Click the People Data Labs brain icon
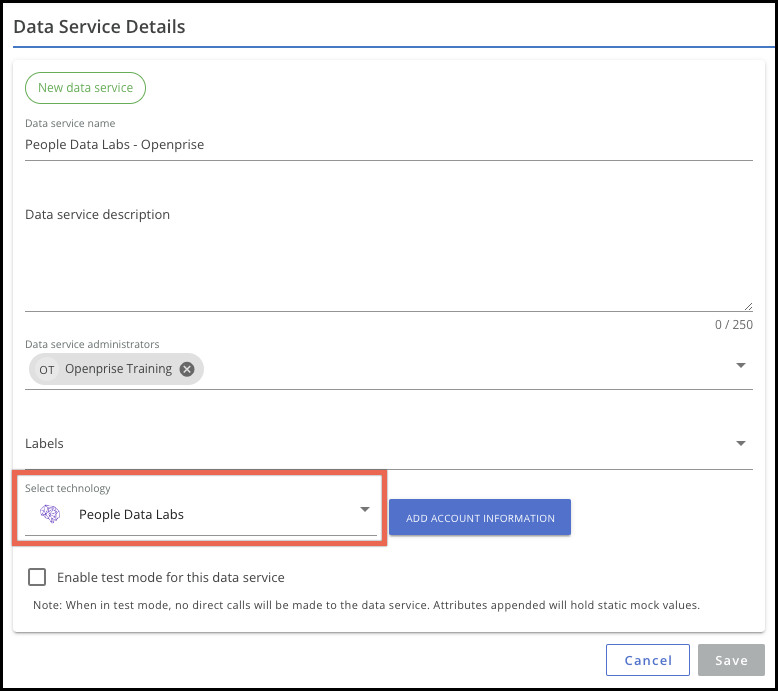 tap(50, 514)
